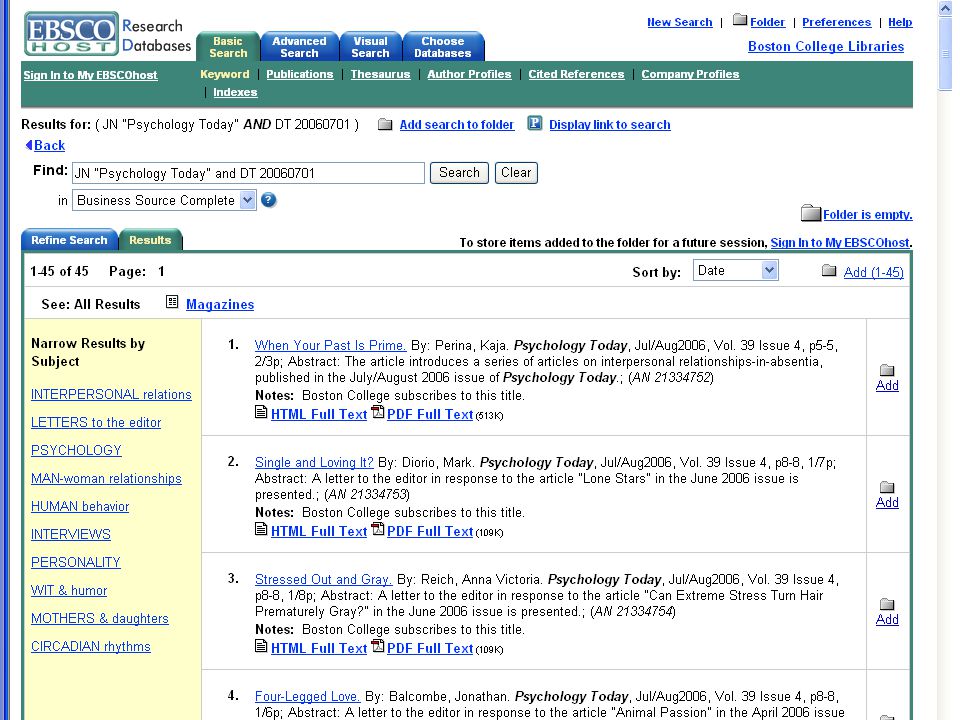
Task: Select the Refine Search tab
Action: click(x=69, y=240)
